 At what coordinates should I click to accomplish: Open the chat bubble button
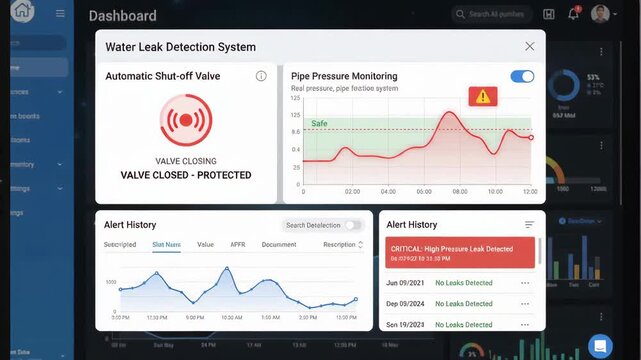600,346
